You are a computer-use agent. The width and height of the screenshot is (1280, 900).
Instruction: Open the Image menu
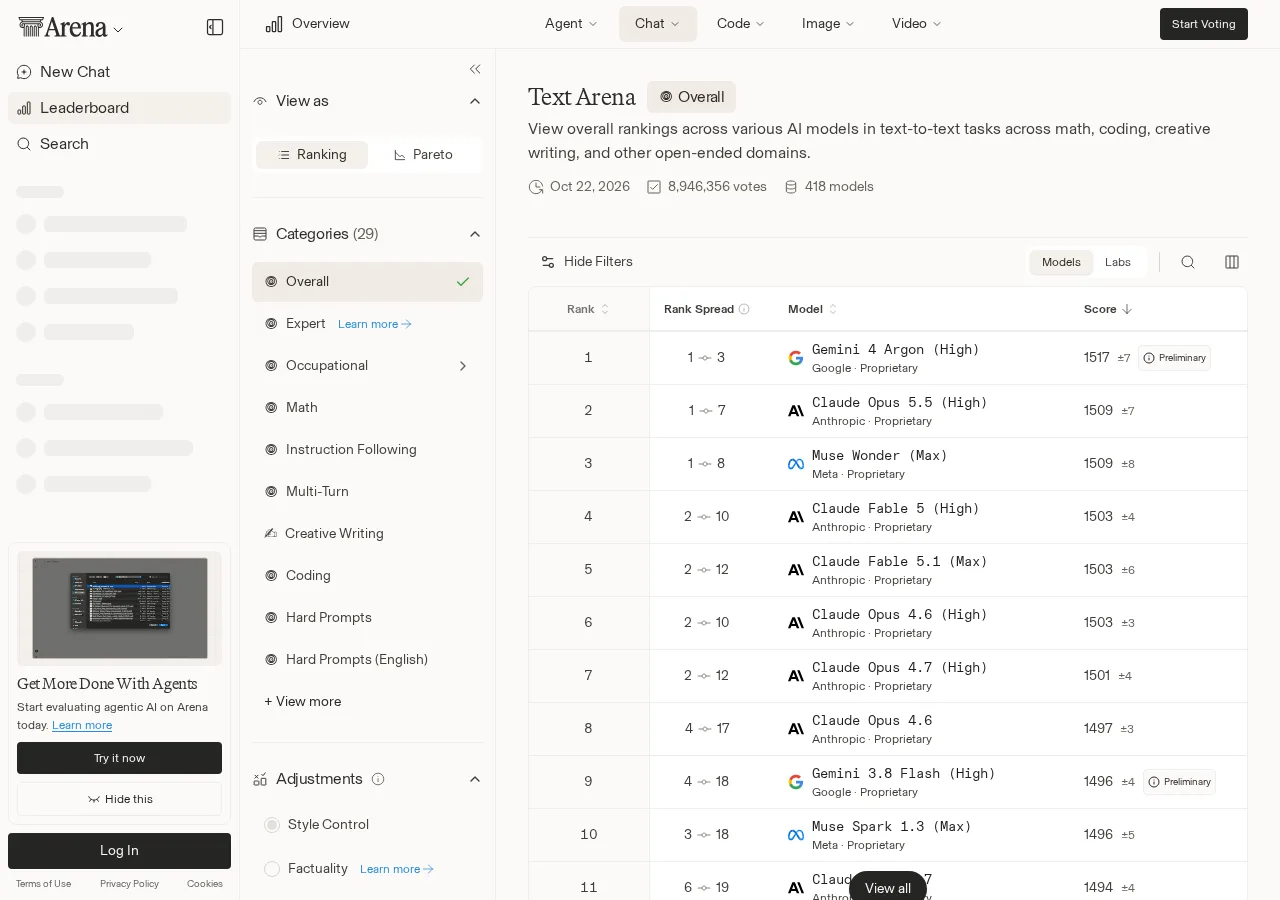[828, 24]
